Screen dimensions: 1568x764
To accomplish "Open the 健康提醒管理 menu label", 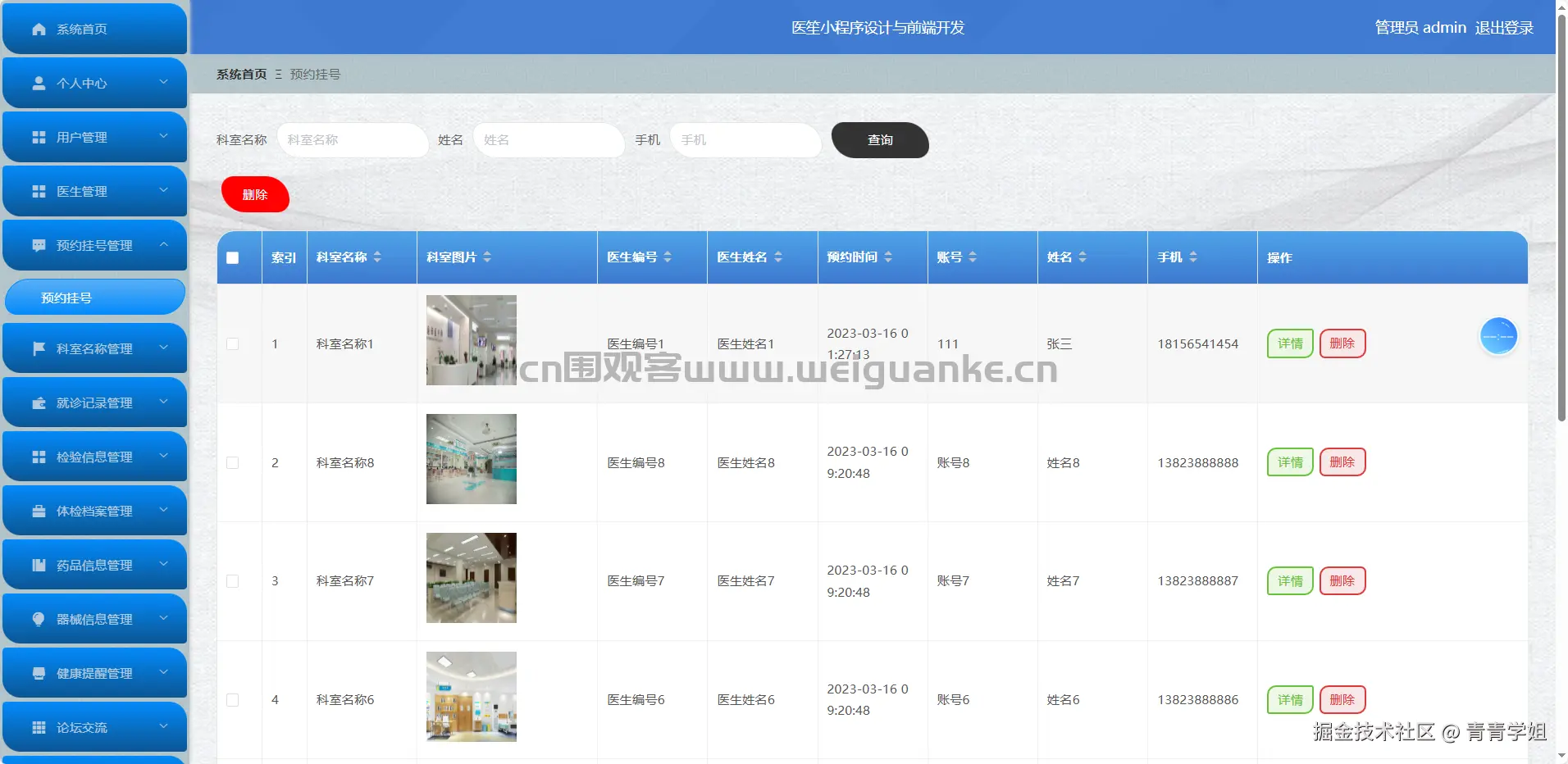I will pos(94,673).
